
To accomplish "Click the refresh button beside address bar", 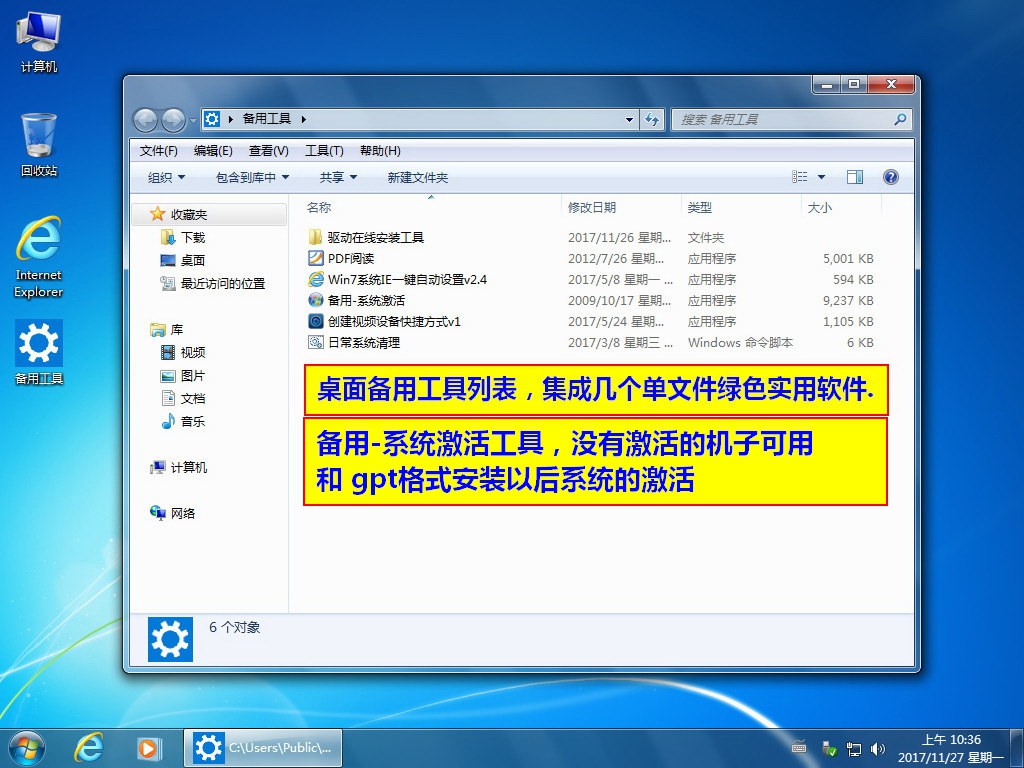I will (651, 120).
